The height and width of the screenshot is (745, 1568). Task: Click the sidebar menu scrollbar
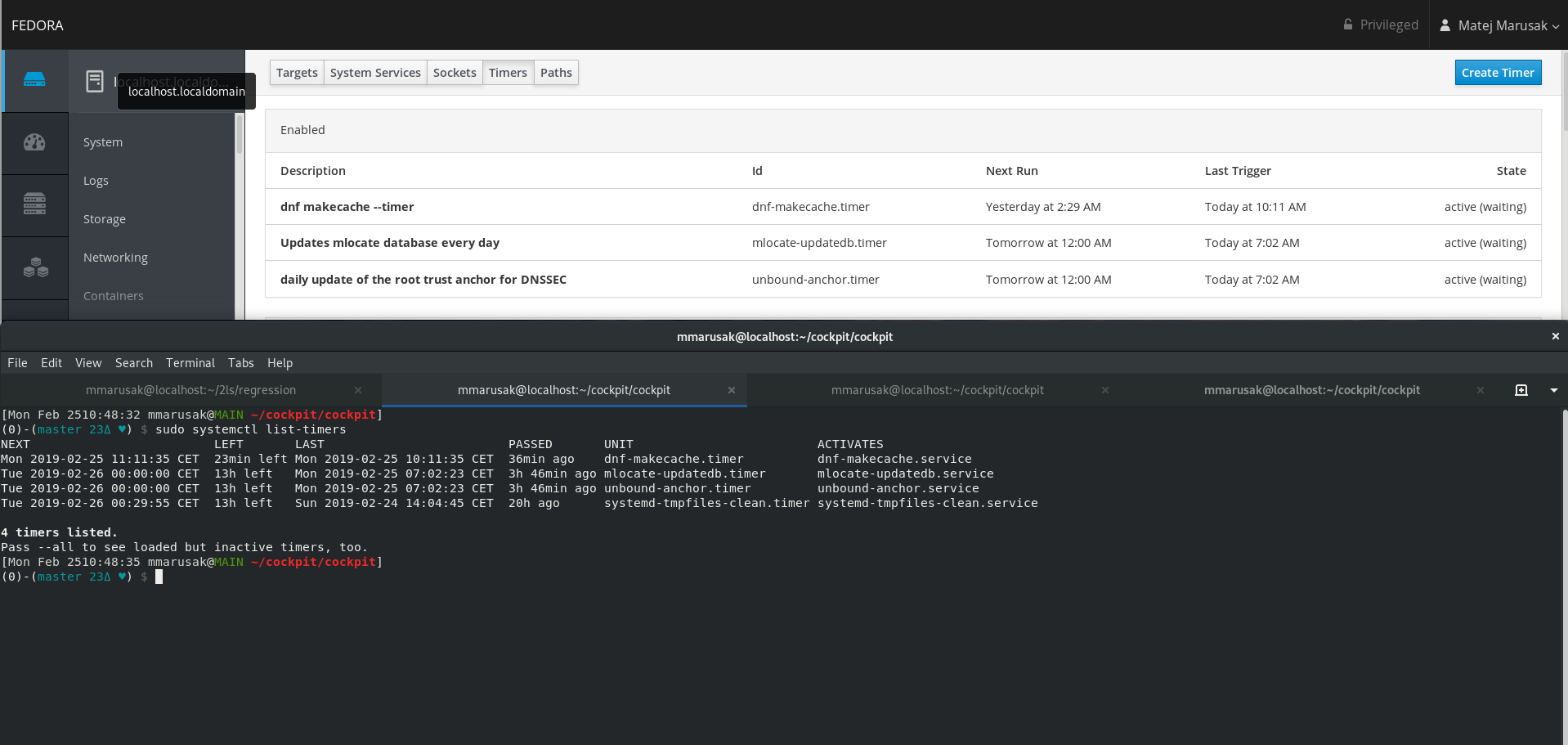tap(240, 134)
